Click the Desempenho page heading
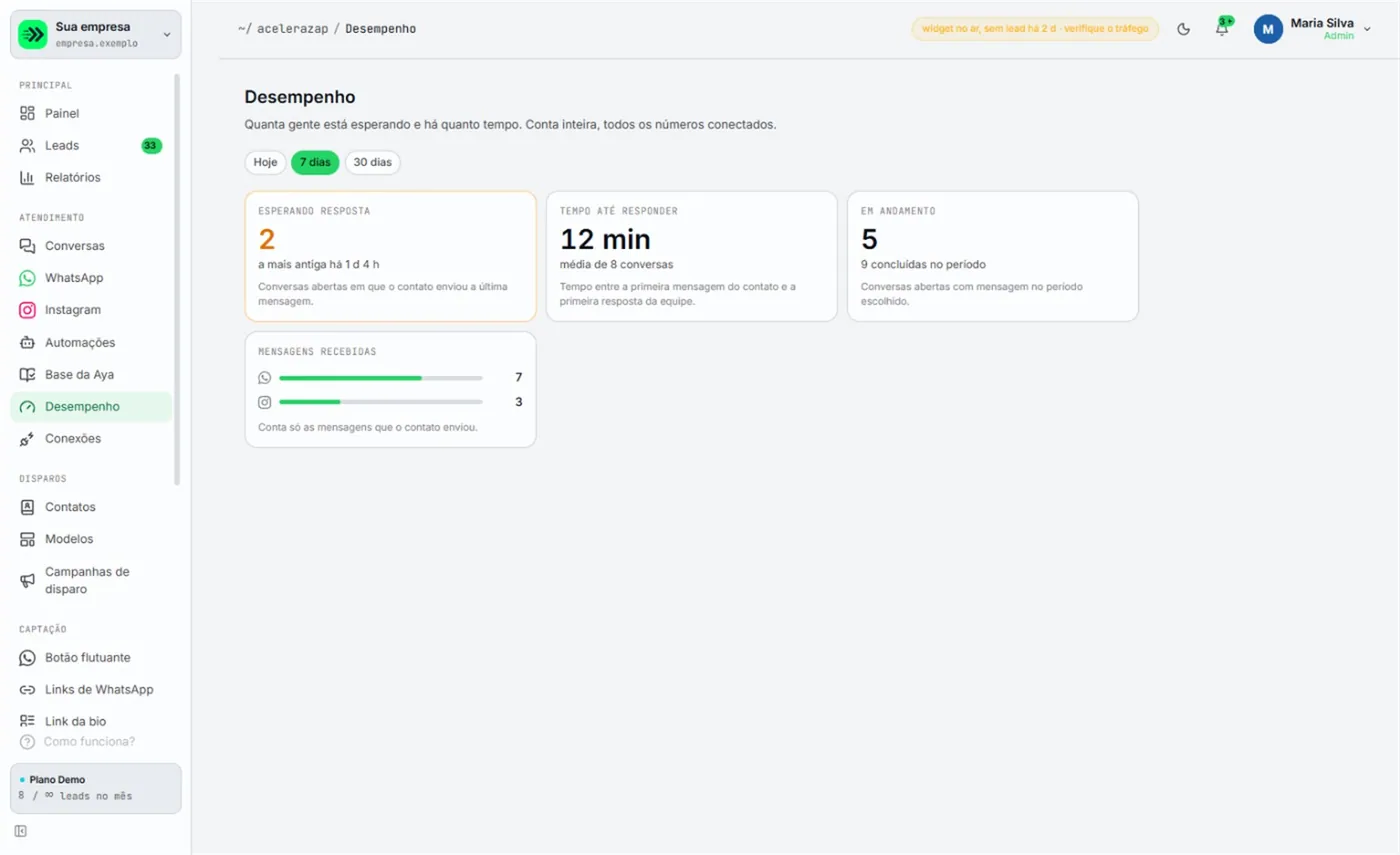The image size is (1400, 855). pyautogui.click(x=300, y=97)
